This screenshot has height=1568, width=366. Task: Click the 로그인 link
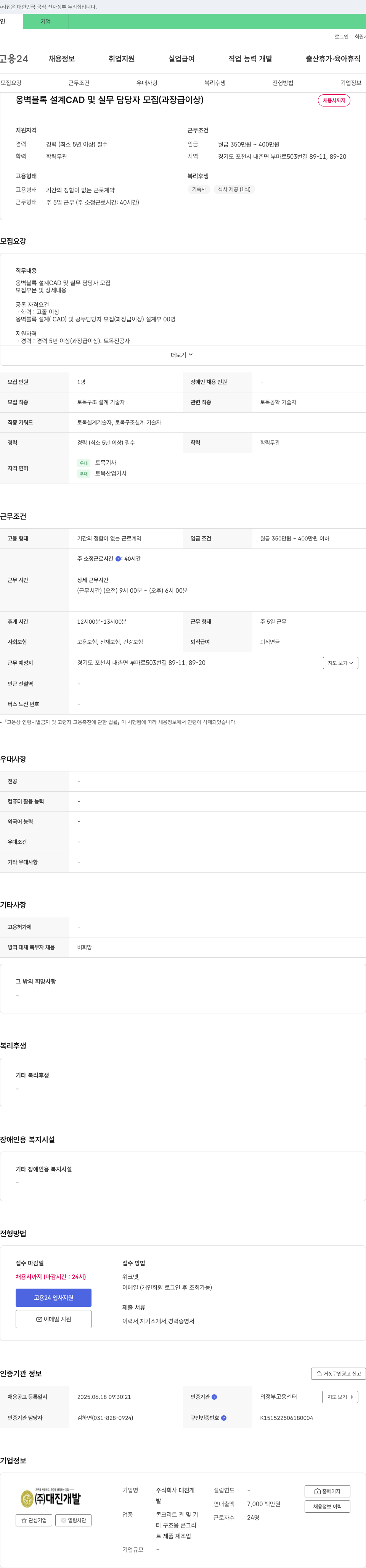pos(342,37)
